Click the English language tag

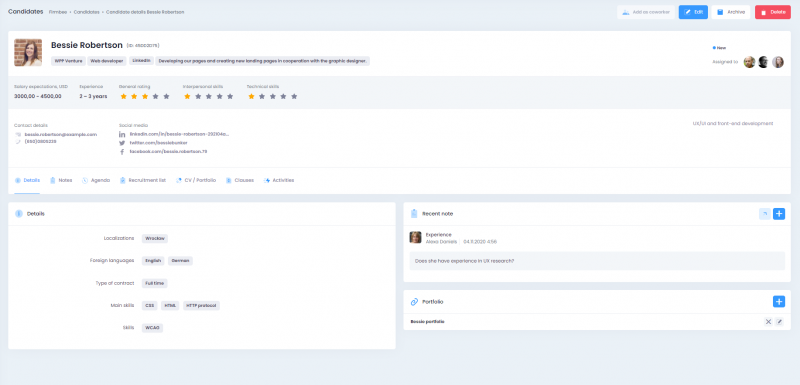point(153,261)
